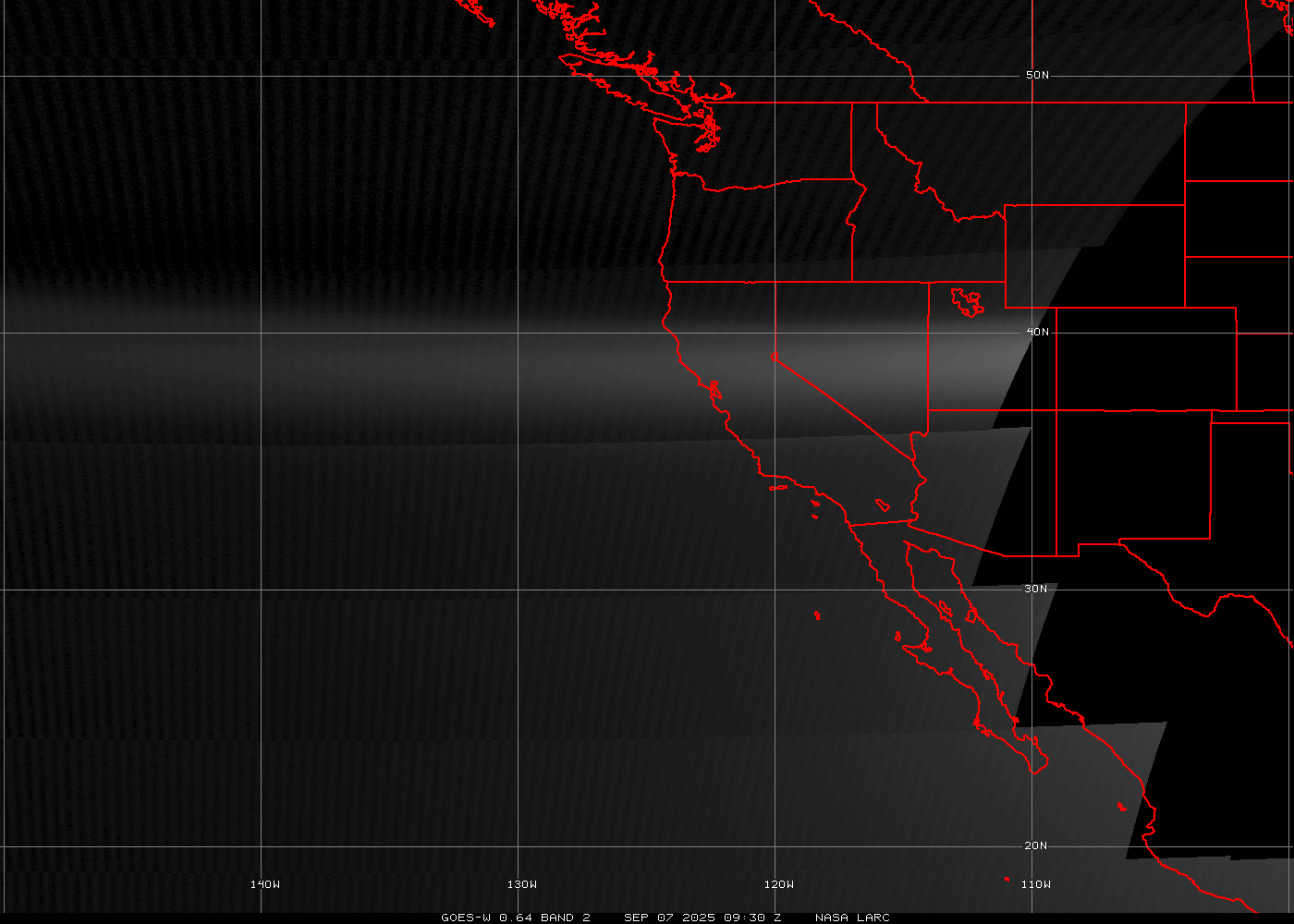Viewport: 1294px width, 924px height.
Task: Click the 110W longitude label
Action: (x=1035, y=884)
